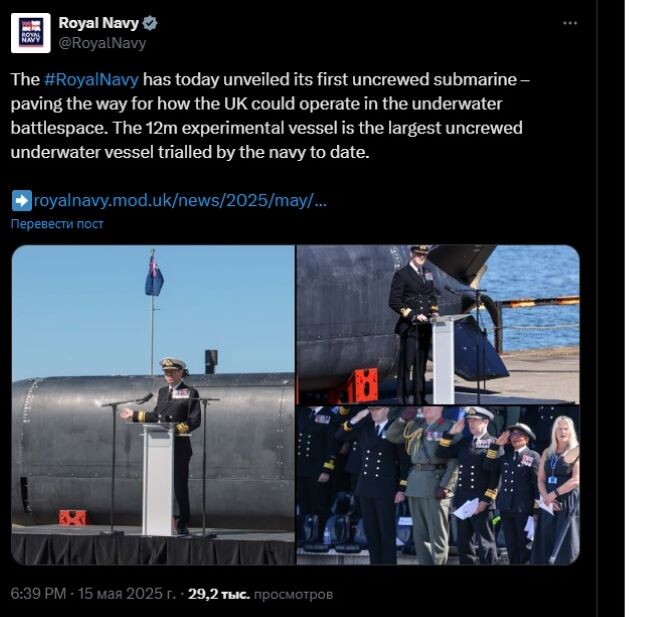The width and height of the screenshot is (650, 617).
Task: Open the three-dot more options menu
Action: pos(570,23)
